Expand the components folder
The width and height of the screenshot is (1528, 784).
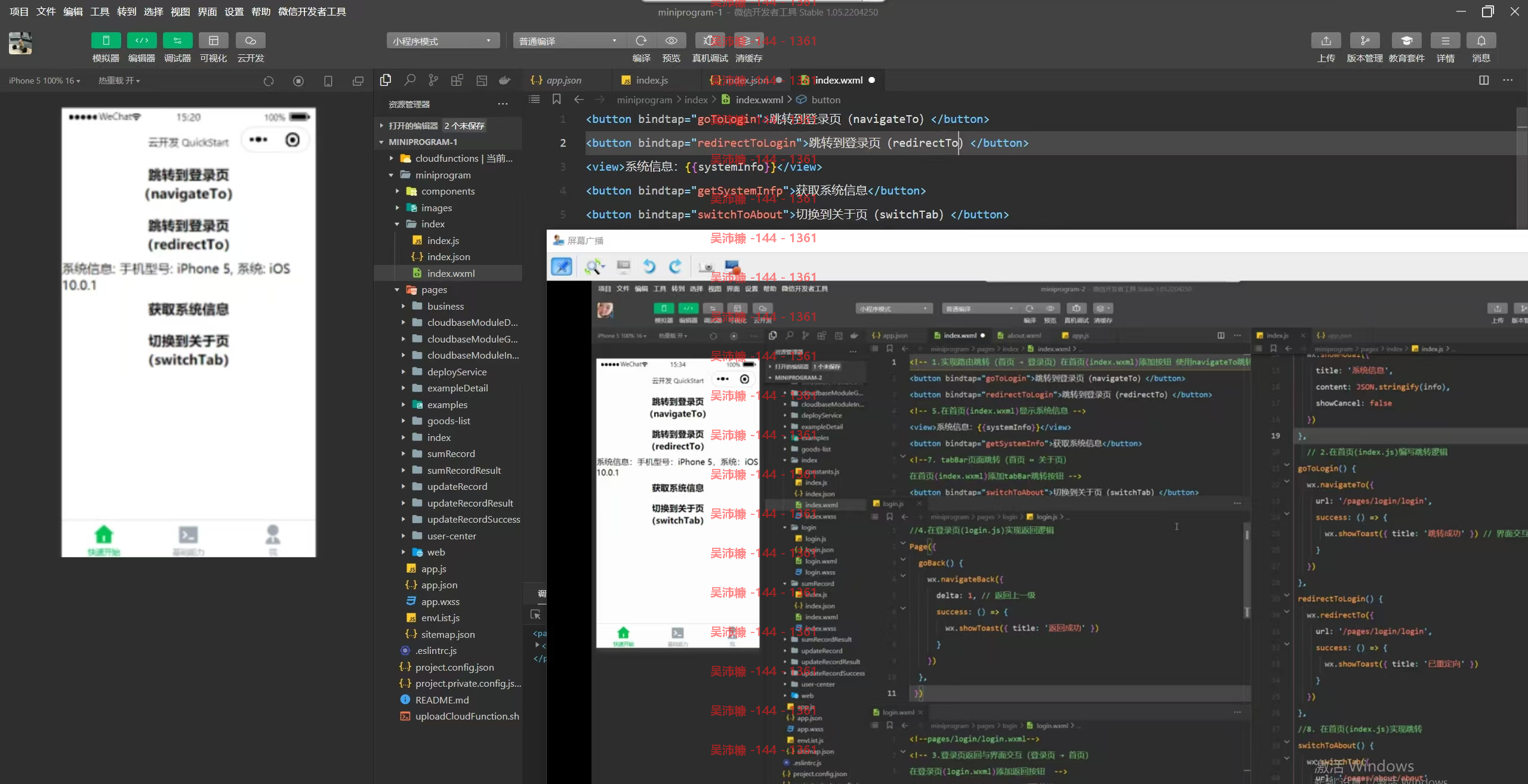pyautogui.click(x=448, y=191)
